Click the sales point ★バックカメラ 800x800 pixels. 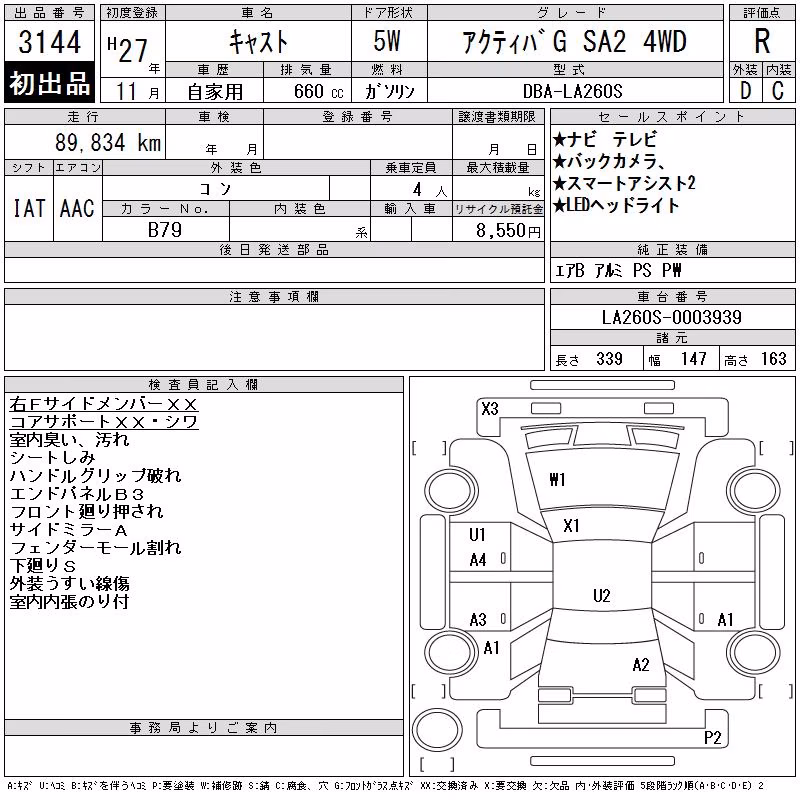[608, 161]
